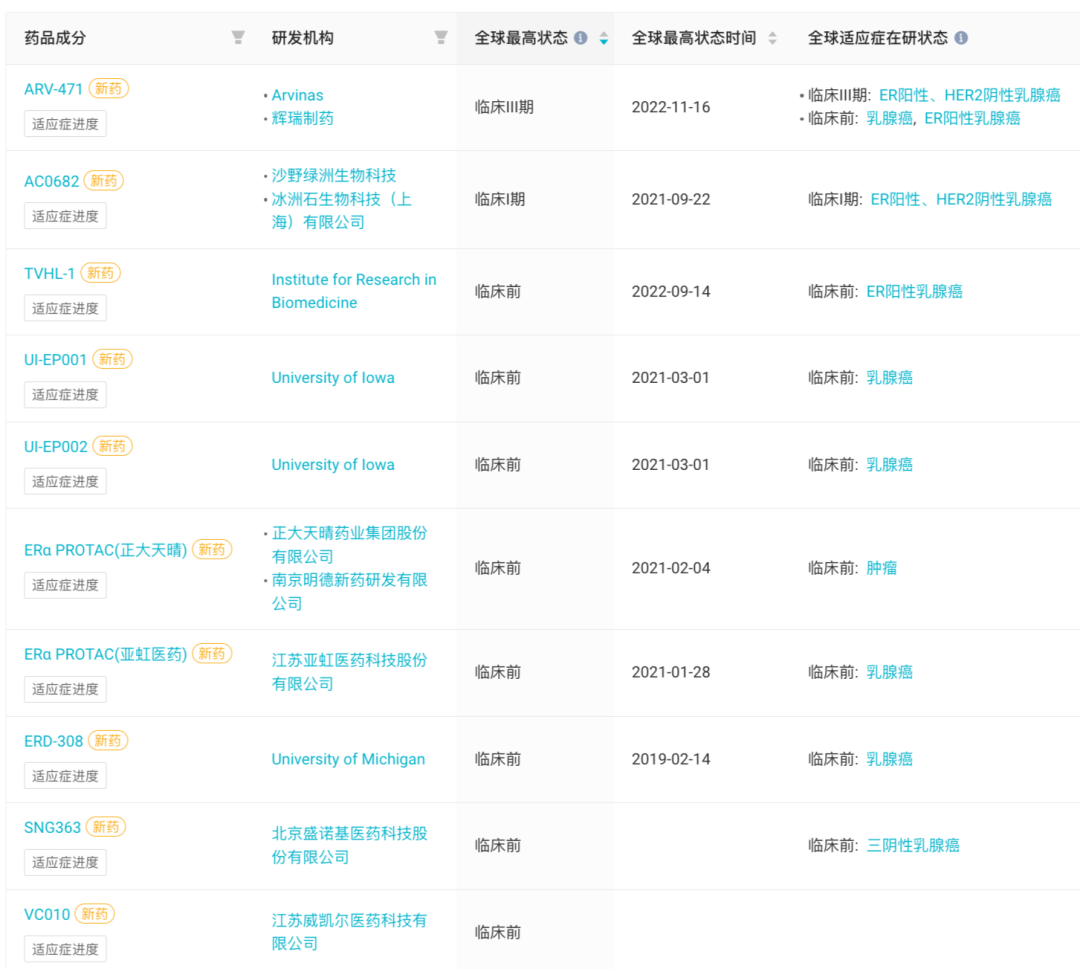Image resolution: width=1080 pixels, height=969 pixels.
Task: Open 乳腺癌 preclinical link in ARV-471 row
Action: [x=889, y=118]
